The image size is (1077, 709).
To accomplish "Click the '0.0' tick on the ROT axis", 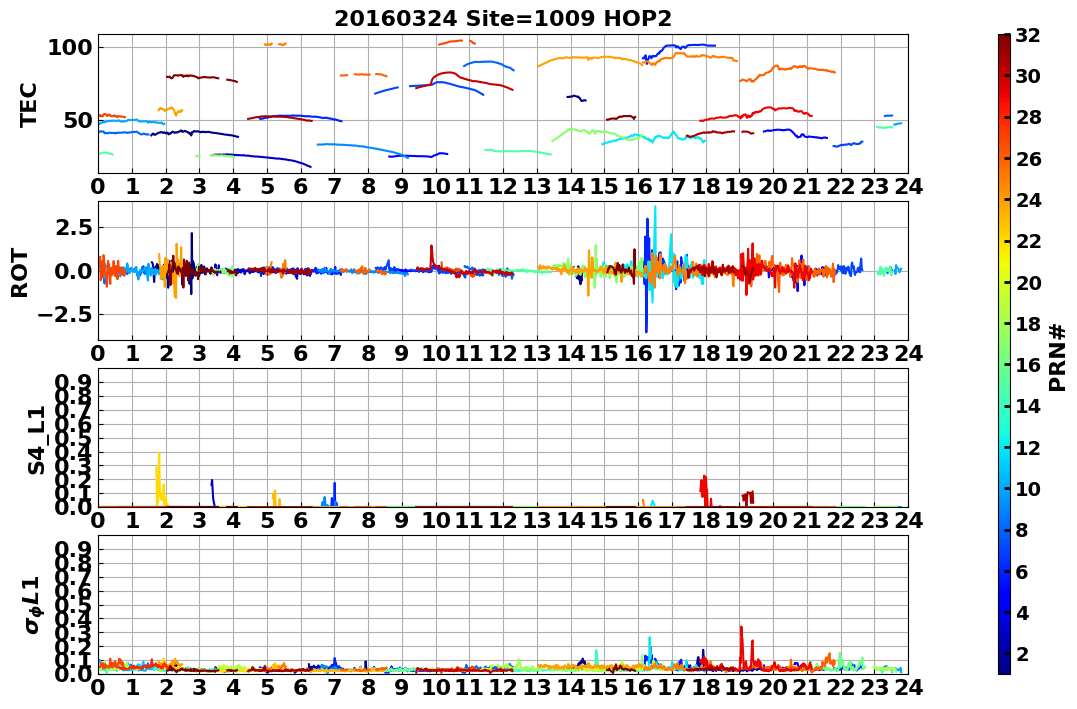I will 73,271.
